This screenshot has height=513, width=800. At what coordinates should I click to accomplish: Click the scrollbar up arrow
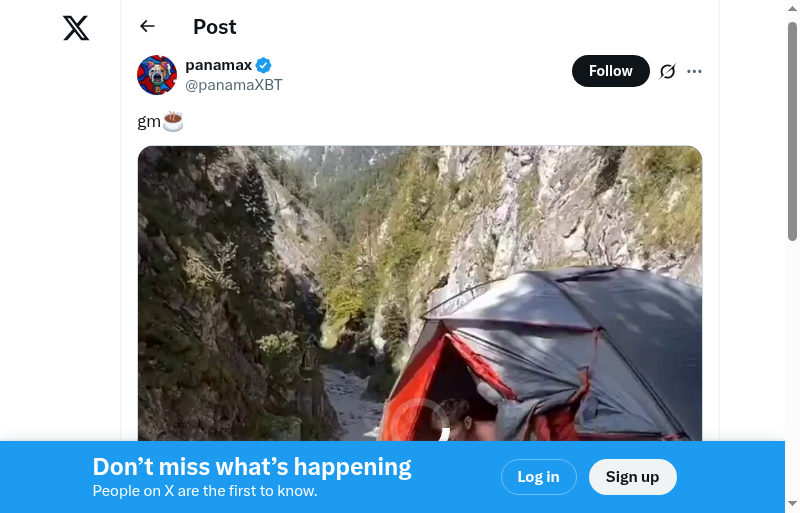pos(792,7)
